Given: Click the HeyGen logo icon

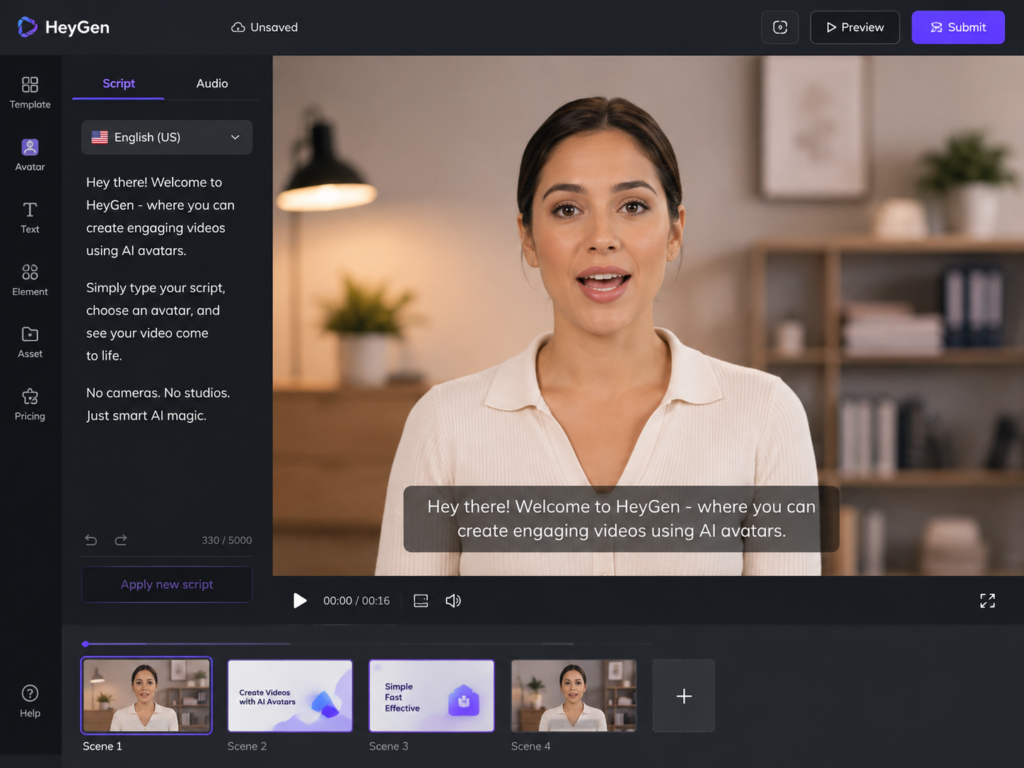Looking at the screenshot, I should click(27, 27).
